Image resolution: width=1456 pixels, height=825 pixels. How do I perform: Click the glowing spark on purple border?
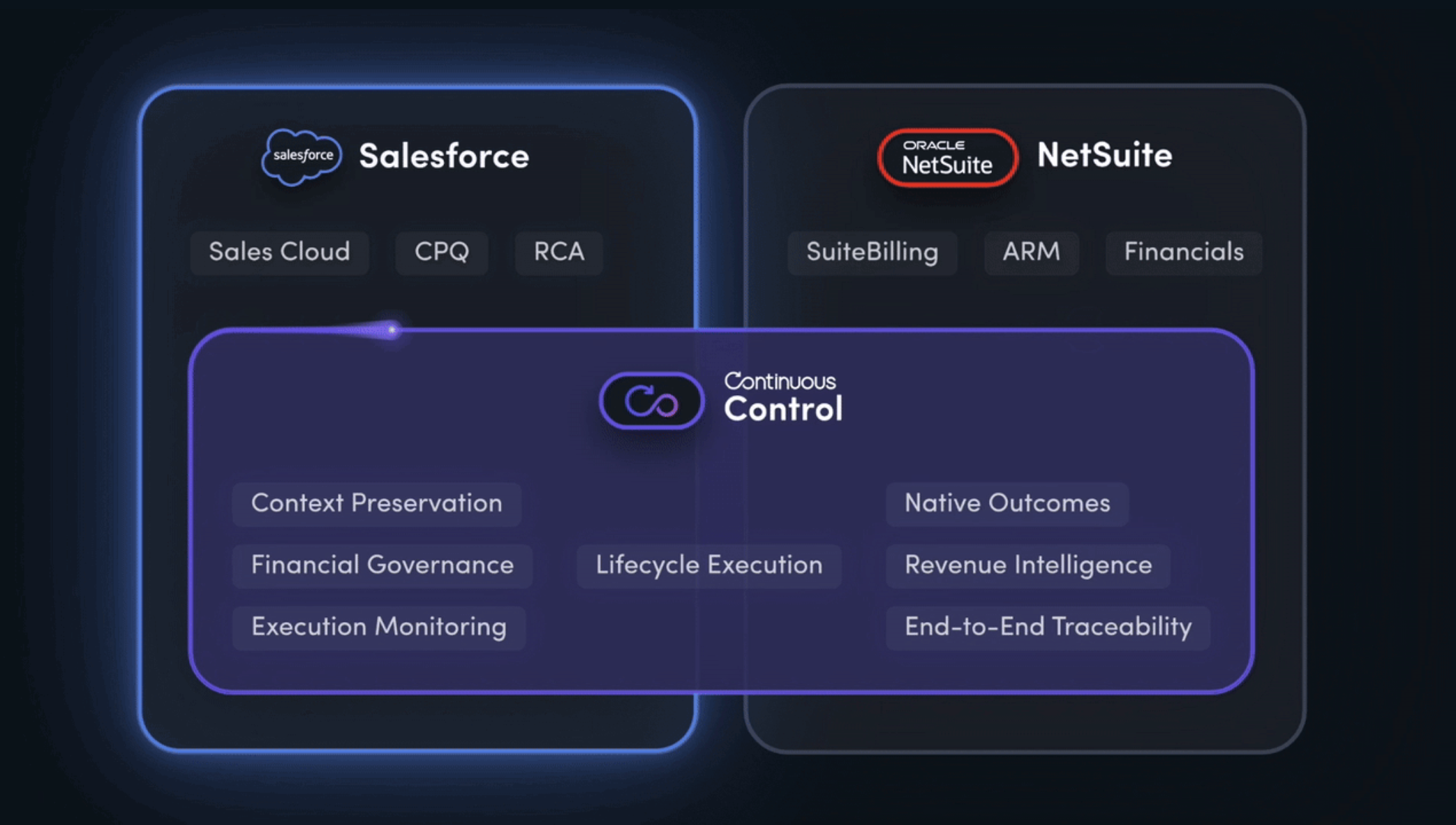(392, 329)
